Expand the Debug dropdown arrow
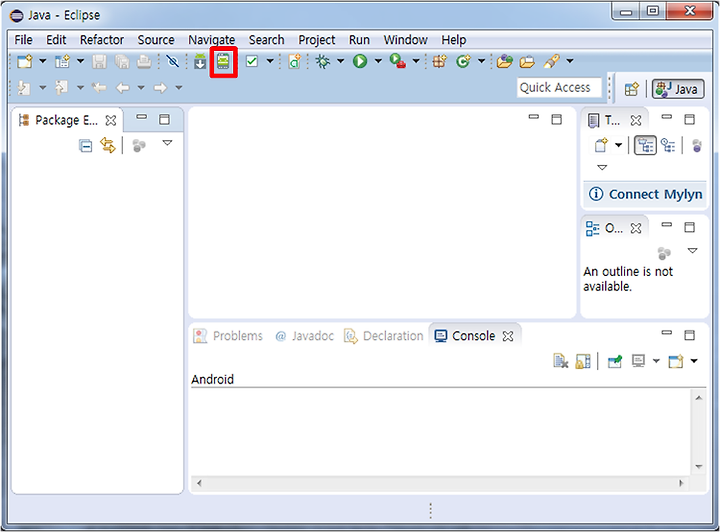 click(x=341, y=61)
